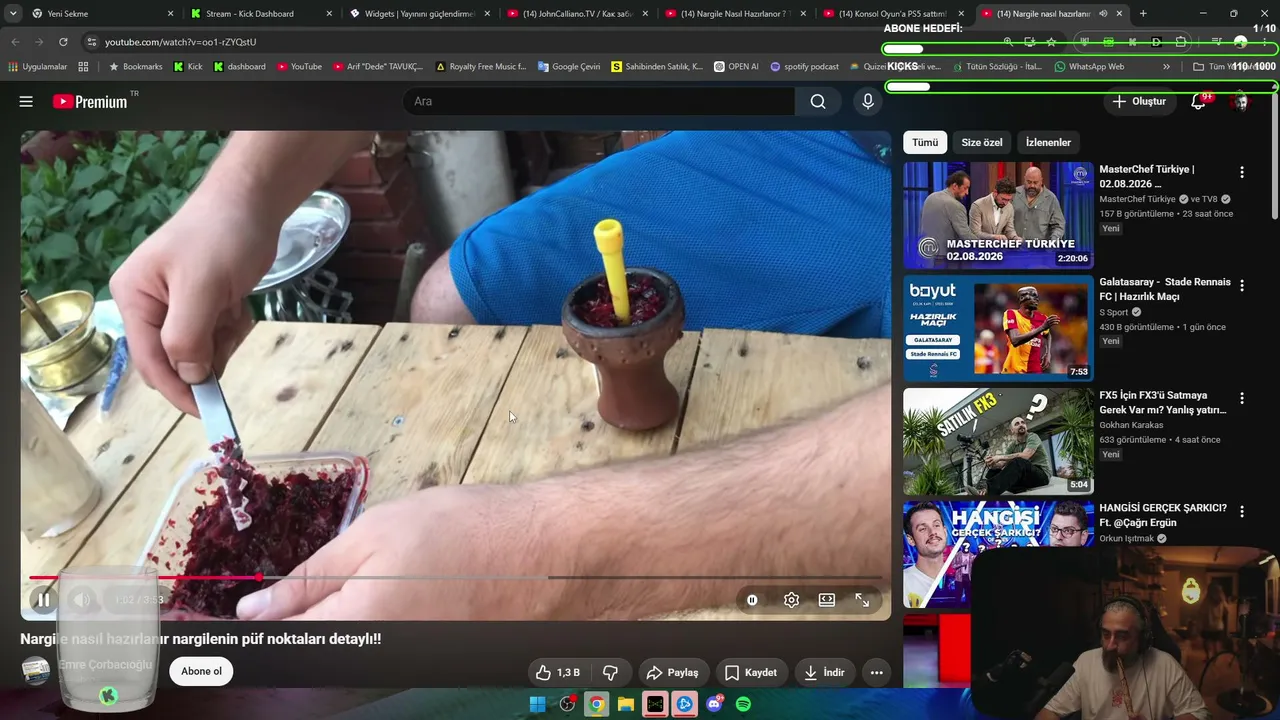Open Google Chrome from the taskbar

click(x=596, y=704)
